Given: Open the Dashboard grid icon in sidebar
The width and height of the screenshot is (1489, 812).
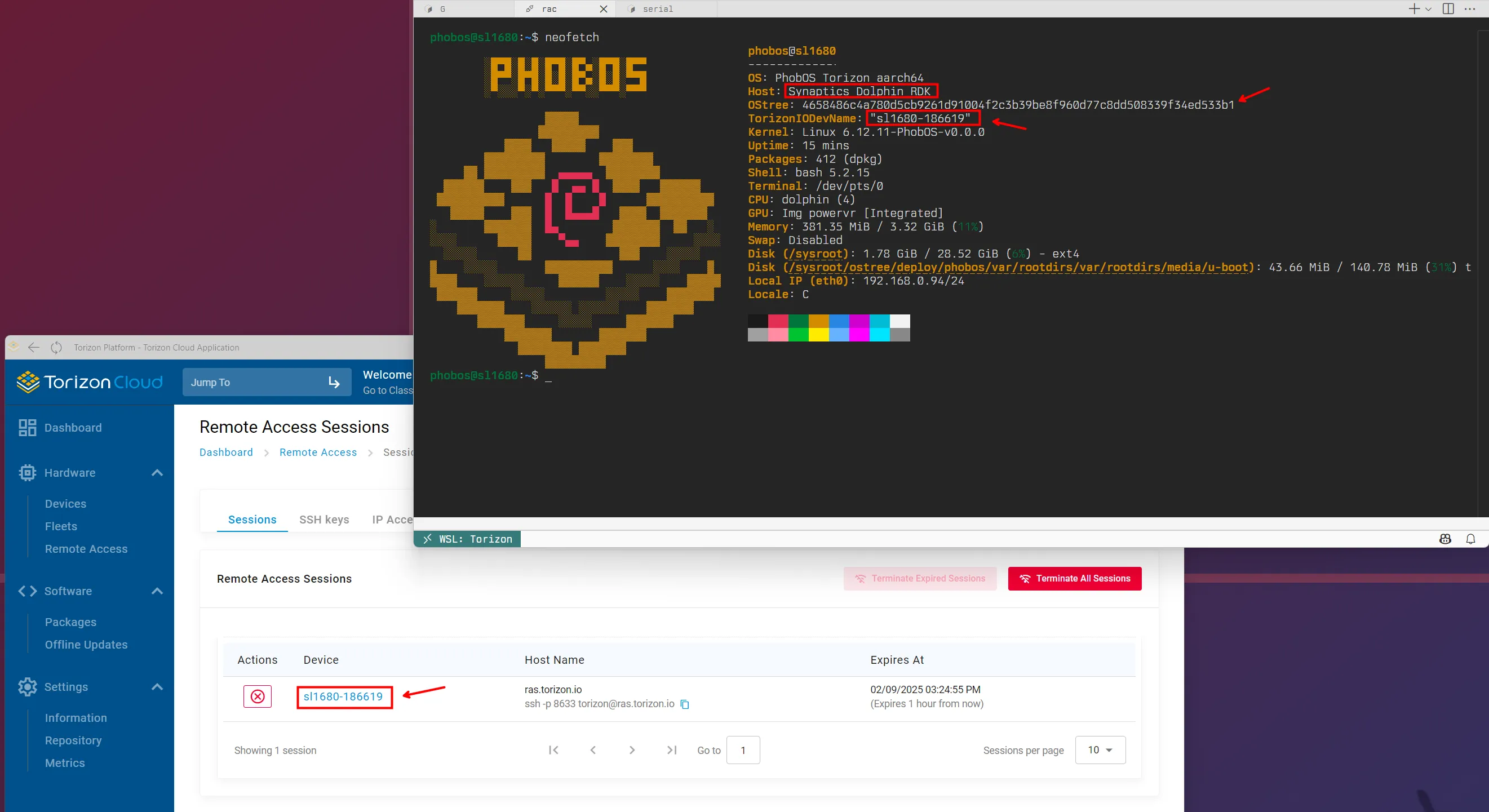Looking at the screenshot, I should pyautogui.click(x=27, y=428).
